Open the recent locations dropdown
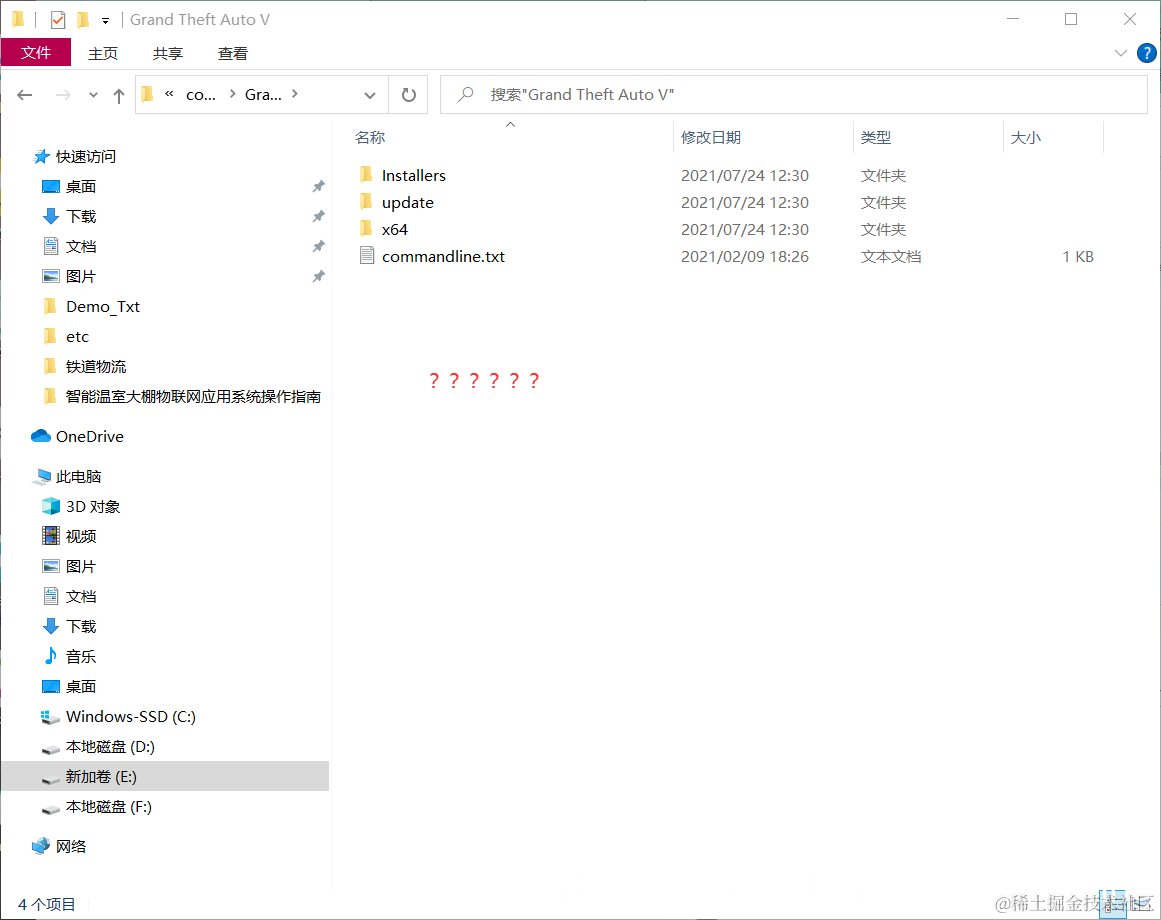The width and height of the screenshot is (1161, 920). coord(93,95)
